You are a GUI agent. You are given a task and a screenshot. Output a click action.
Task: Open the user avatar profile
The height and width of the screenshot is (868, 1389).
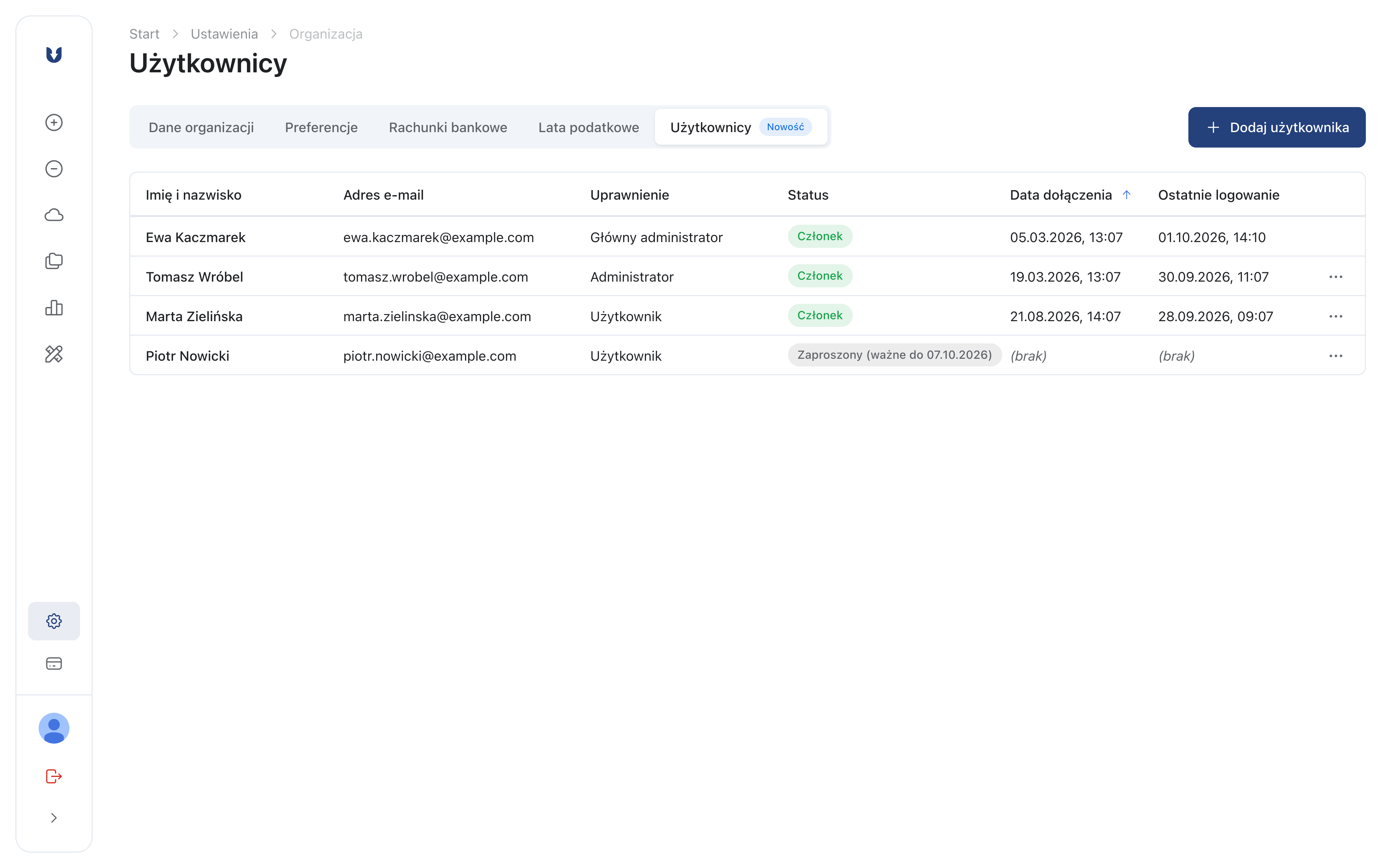[x=54, y=728]
